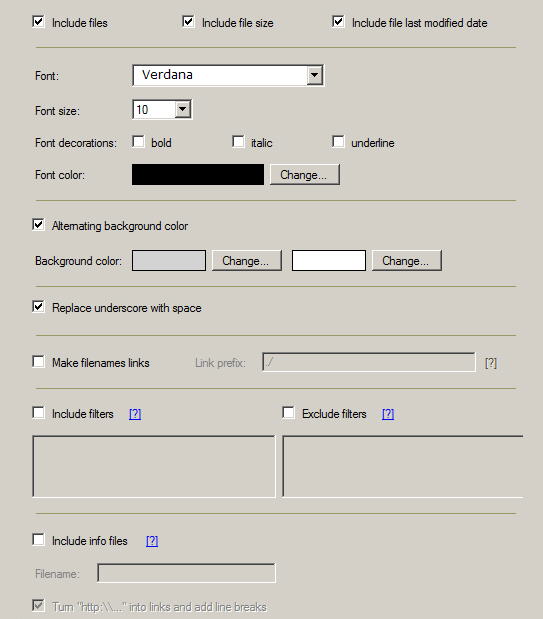Viewport: 543px width, 619px height.
Task: Open the Exclude filters help [?] link
Action: pos(388,414)
